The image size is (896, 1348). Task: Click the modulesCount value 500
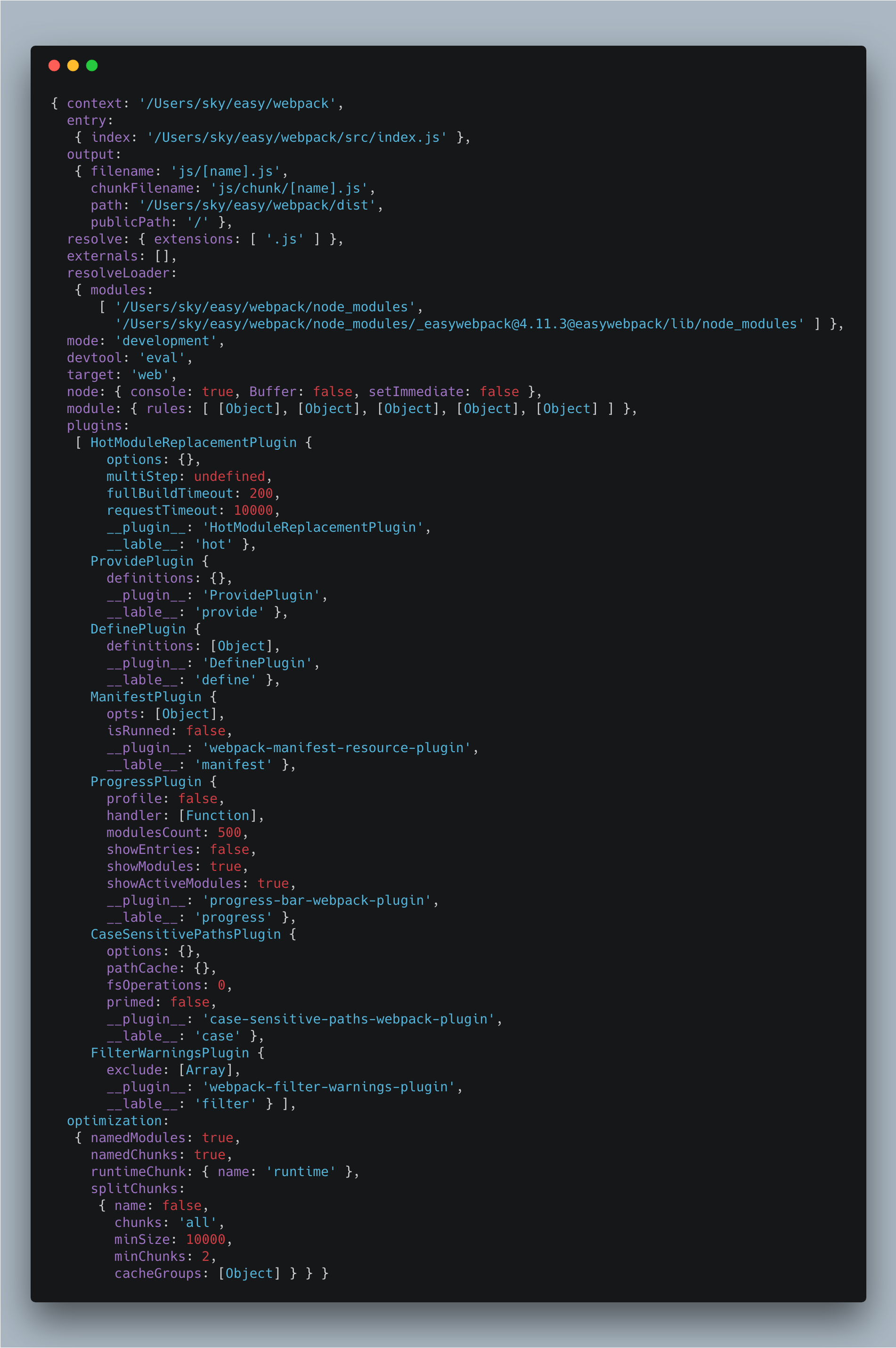229,832
